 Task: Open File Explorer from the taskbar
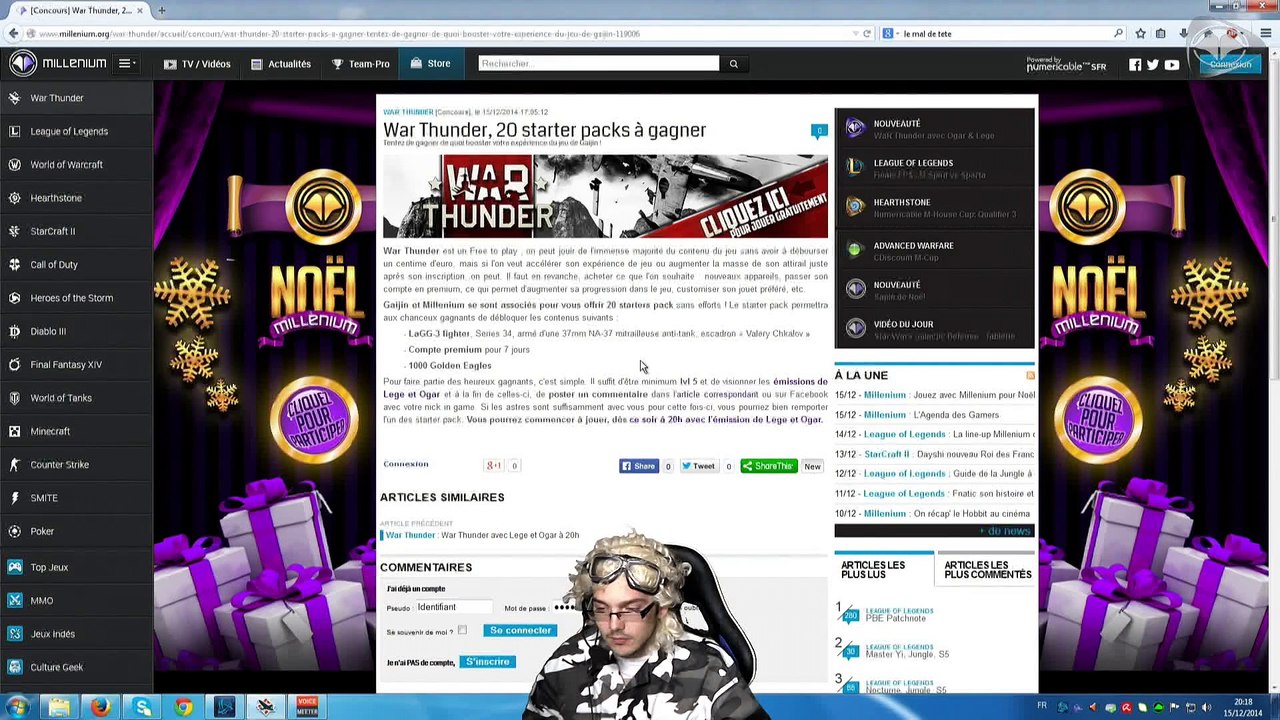coord(59,707)
